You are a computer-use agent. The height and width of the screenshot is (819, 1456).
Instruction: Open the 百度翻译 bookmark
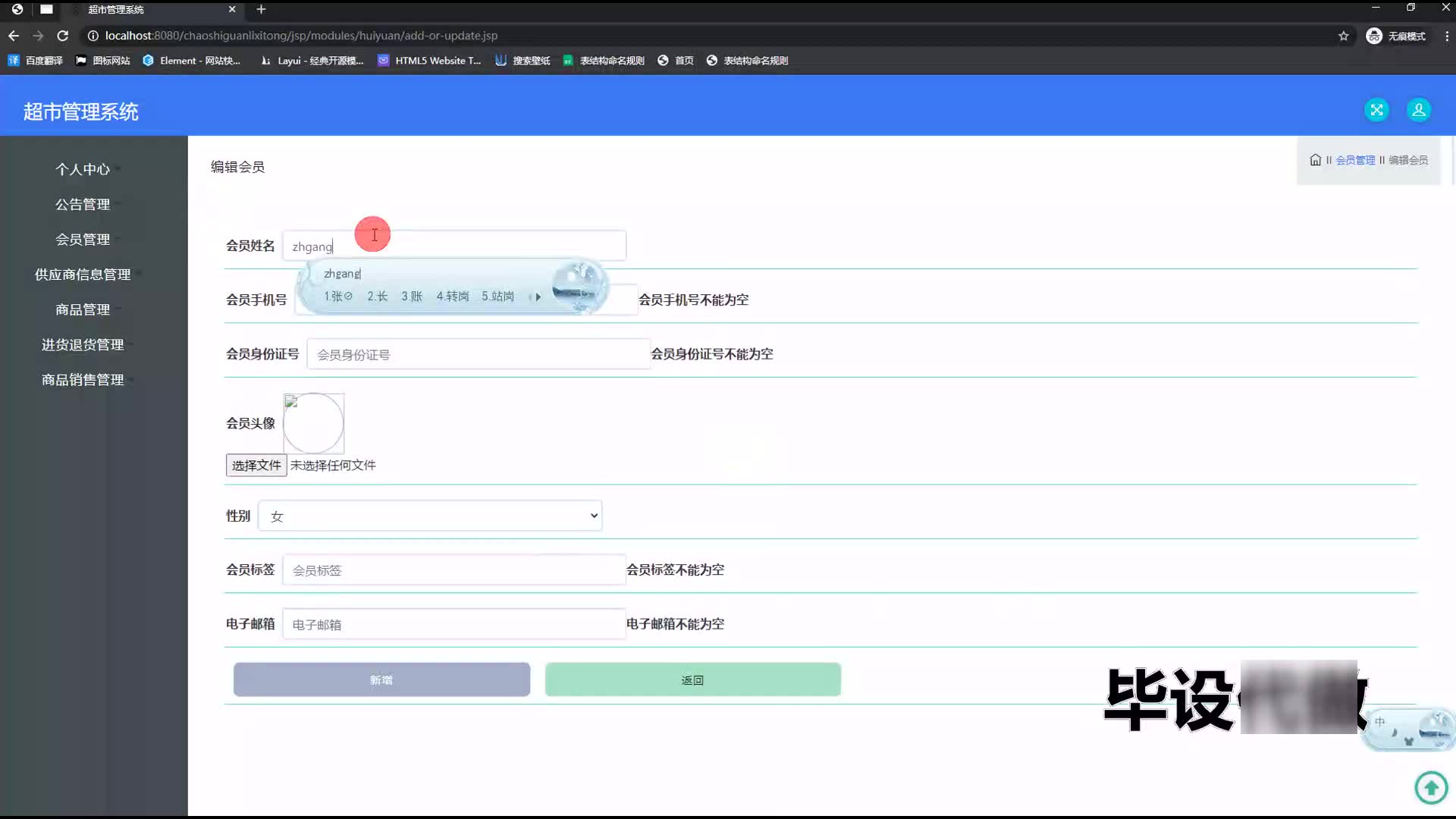pos(35,61)
